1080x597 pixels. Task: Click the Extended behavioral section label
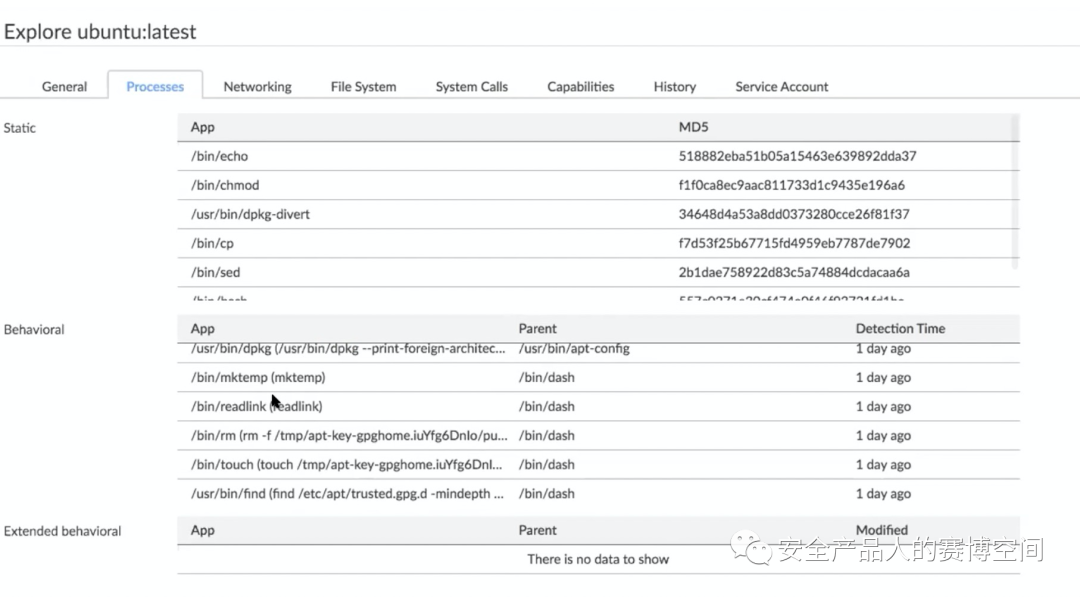click(x=62, y=532)
